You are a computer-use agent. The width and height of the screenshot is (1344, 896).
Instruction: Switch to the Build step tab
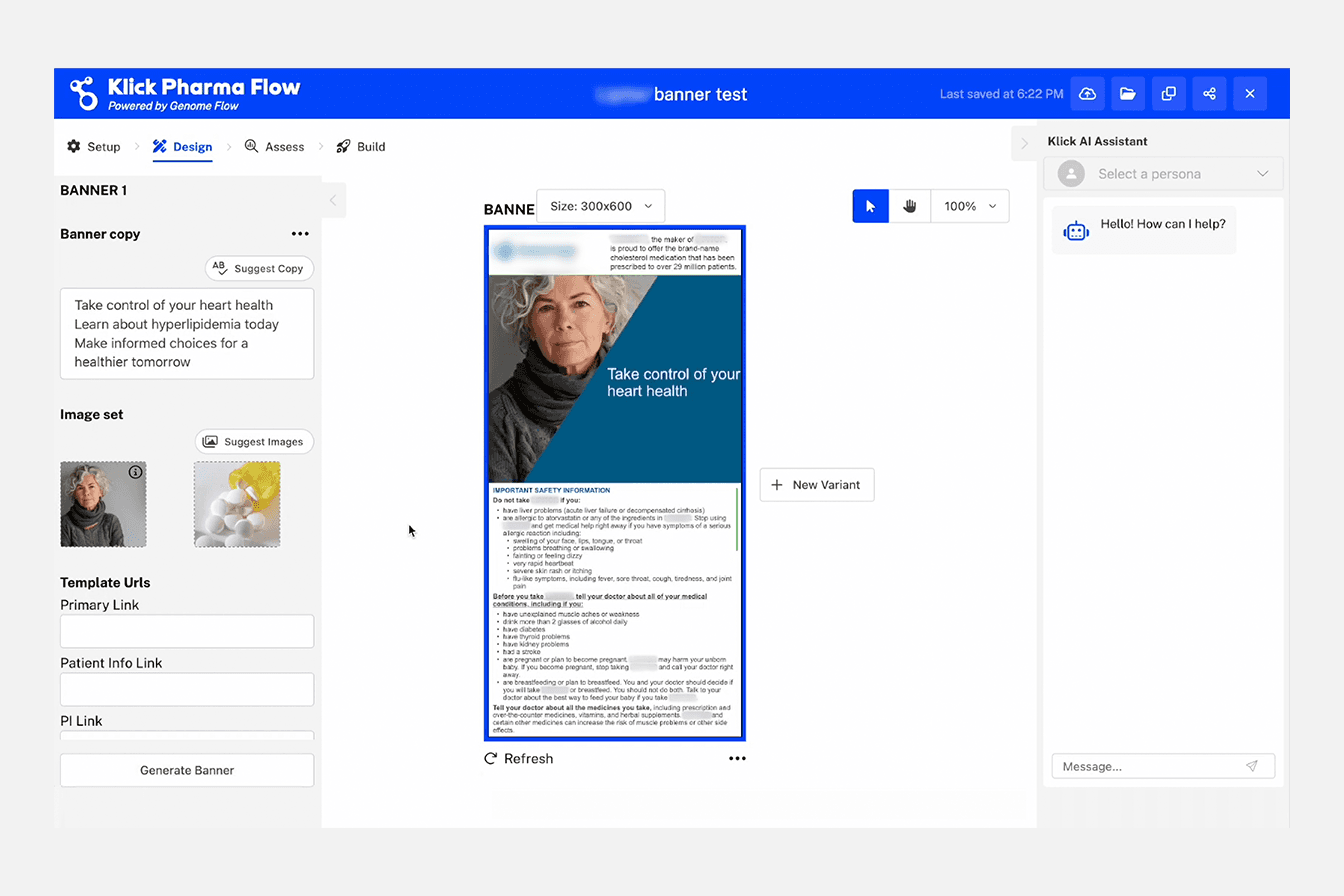tap(361, 147)
